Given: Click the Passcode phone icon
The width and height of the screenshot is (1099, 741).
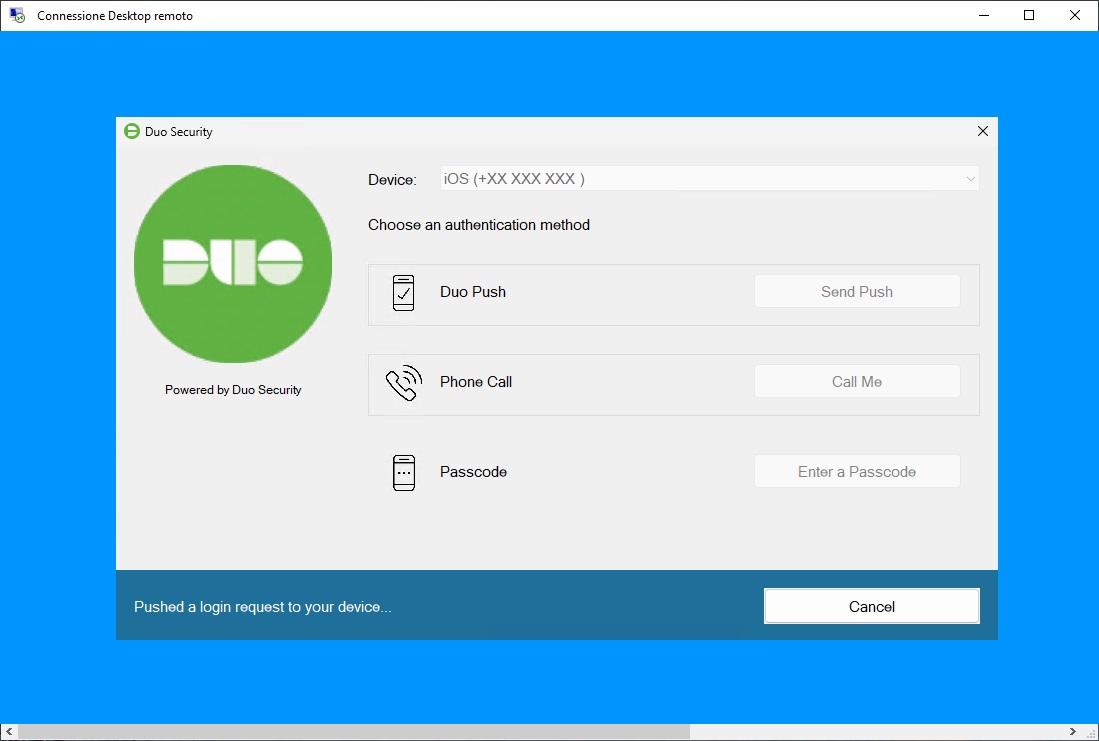Looking at the screenshot, I should coord(403,472).
